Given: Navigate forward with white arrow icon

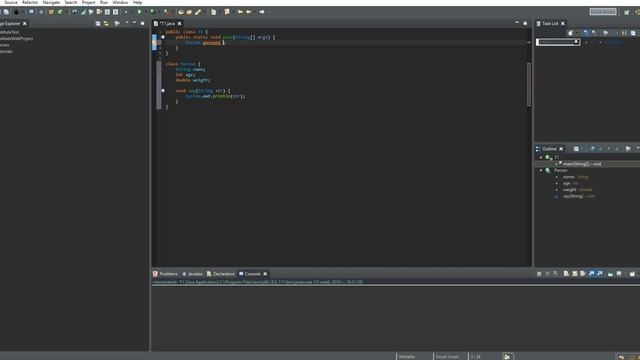Looking at the screenshot, I should coord(262,12).
